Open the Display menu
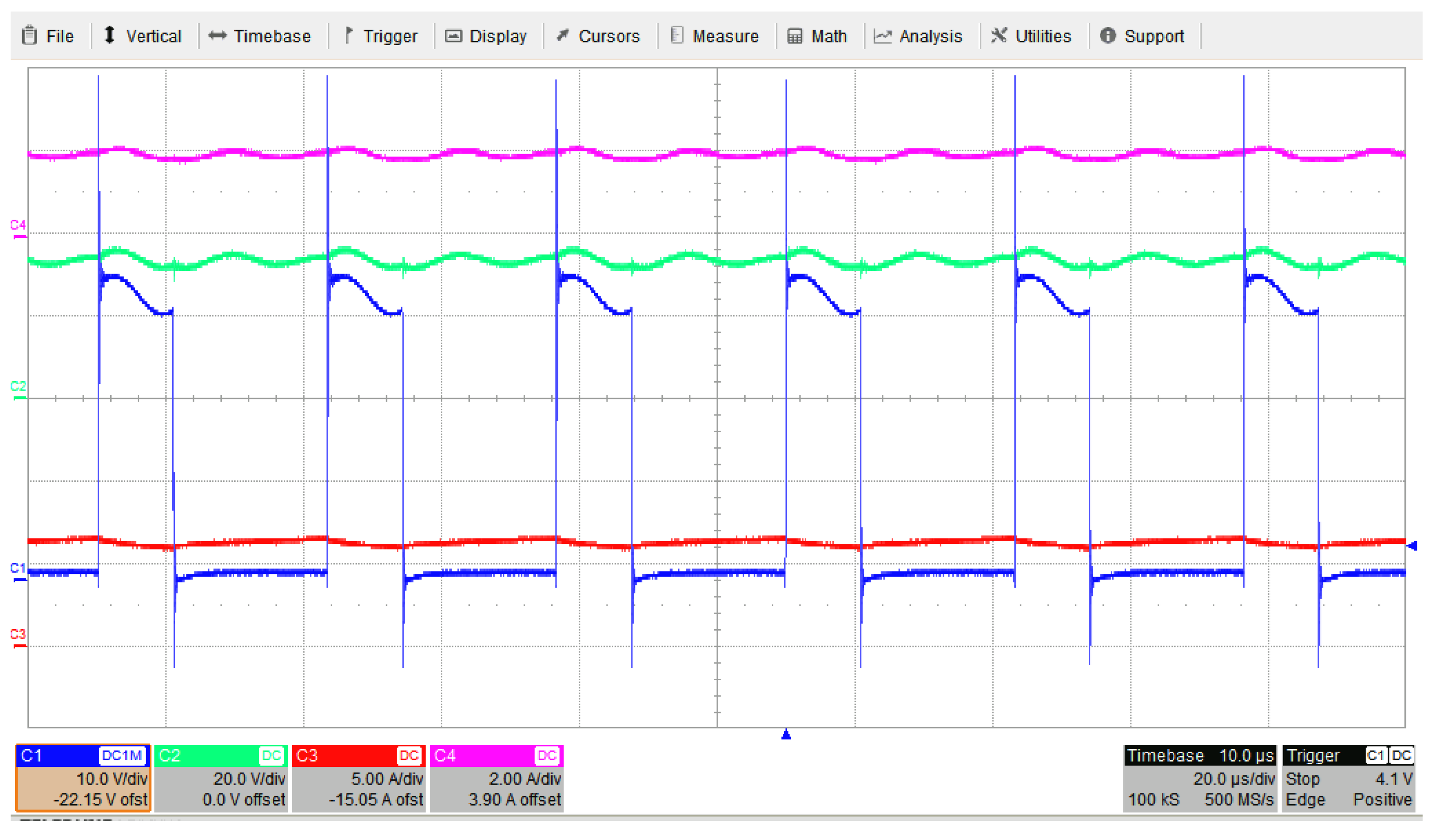The width and height of the screenshot is (1435, 840). click(486, 36)
